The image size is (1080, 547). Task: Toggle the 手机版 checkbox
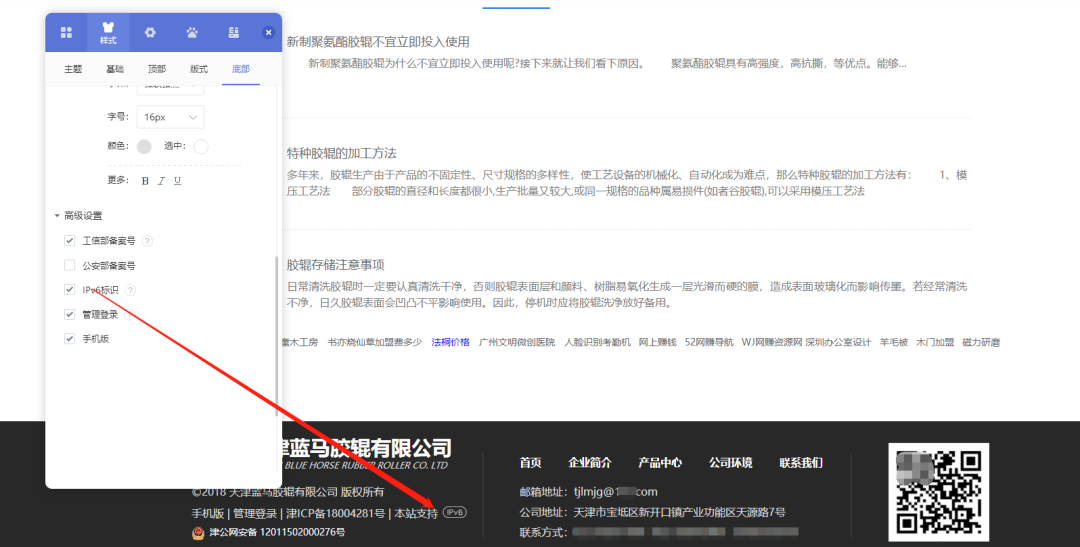tap(70, 339)
